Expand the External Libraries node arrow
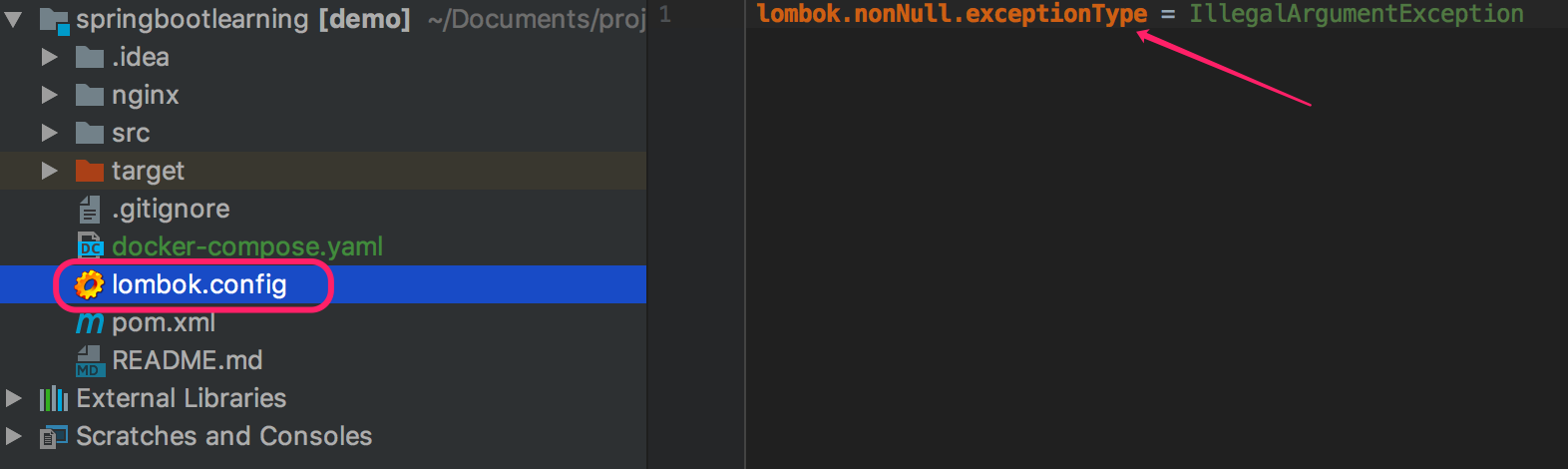 click(14, 398)
